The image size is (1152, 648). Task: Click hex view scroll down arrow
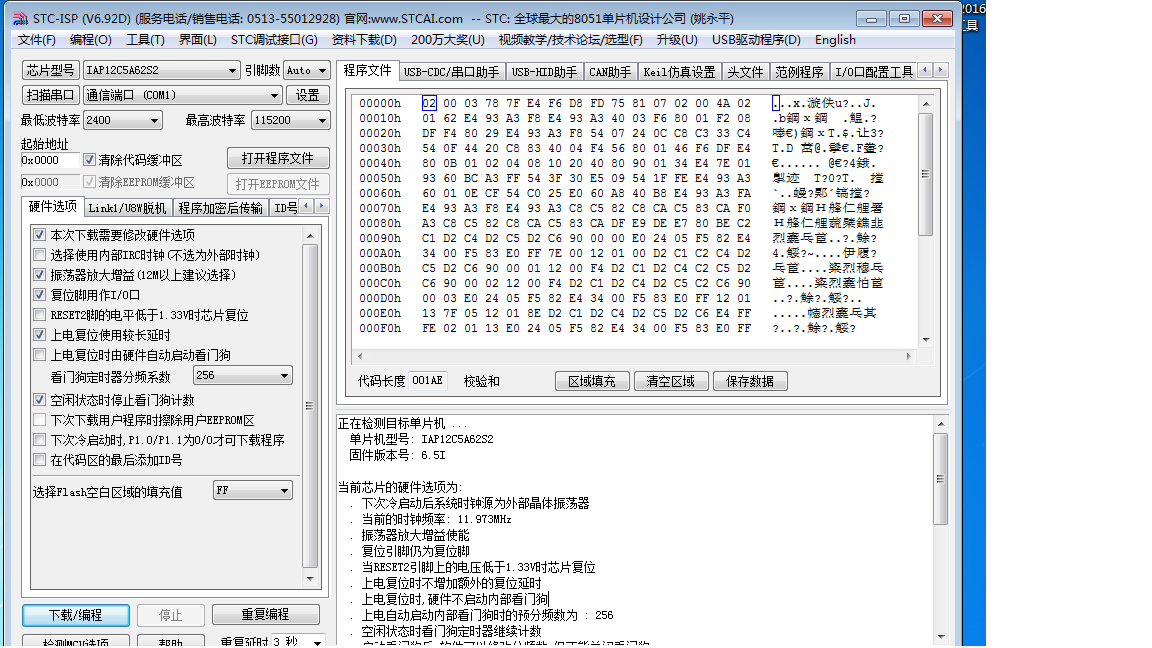coord(926,339)
